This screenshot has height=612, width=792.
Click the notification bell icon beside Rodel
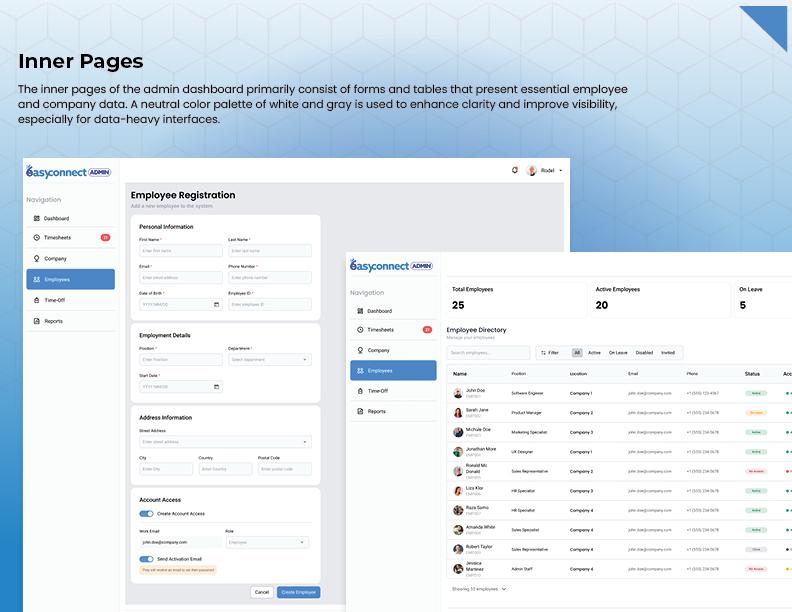tap(515, 171)
